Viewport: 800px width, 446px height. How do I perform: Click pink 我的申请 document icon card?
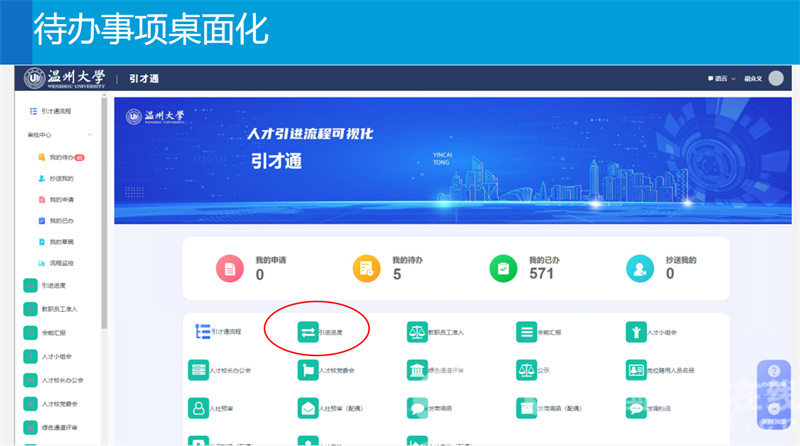tap(230, 268)
